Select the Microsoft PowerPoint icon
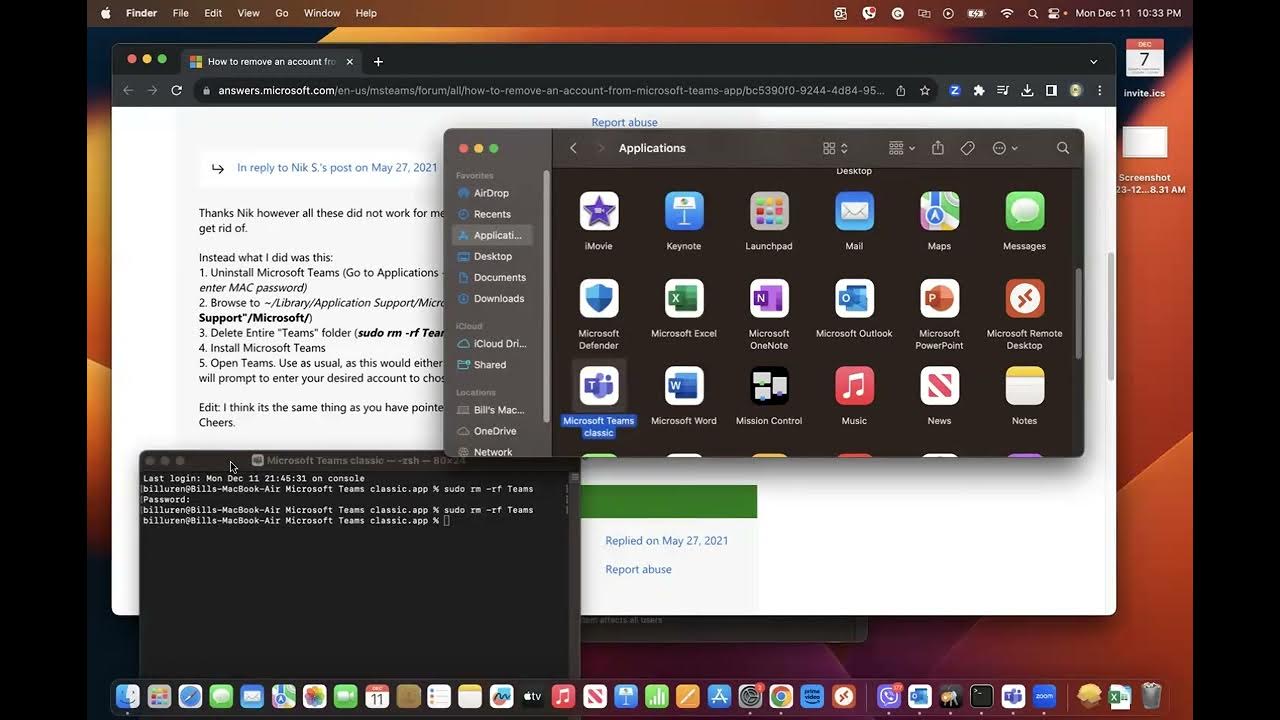The height and width of the screenshot is (720, 1280). (939, 299)
